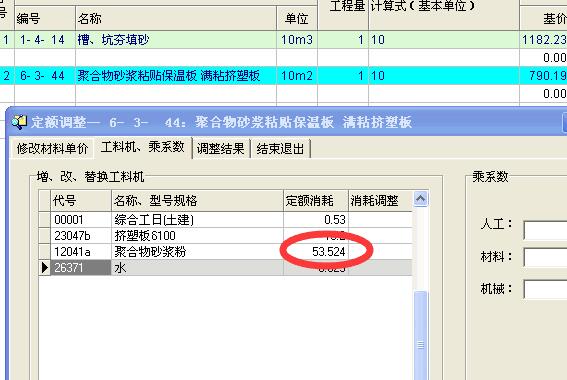The height and width of the screenshot is (380, 567).
Task: Select quota code 1- 4- 14 in main table
Action: [x=44, y=40]
